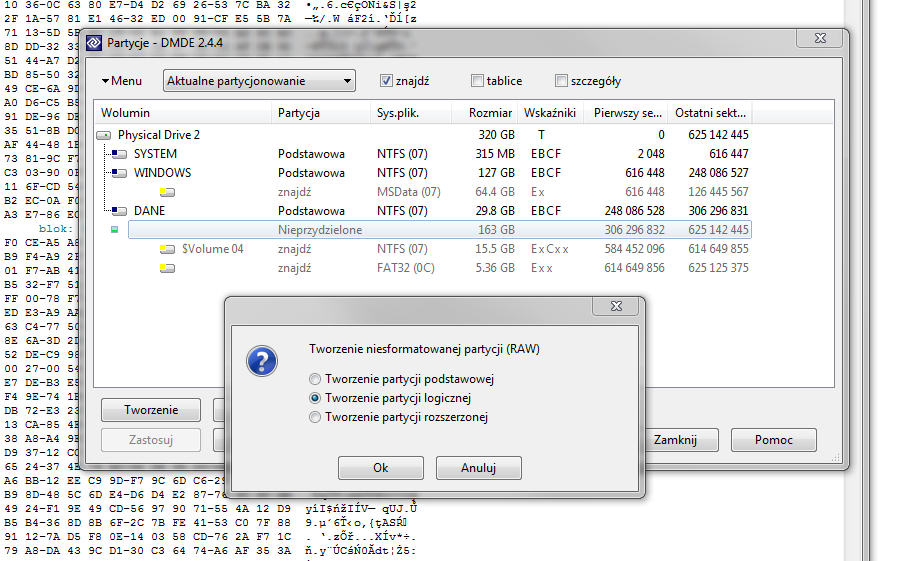Click the window resize grip at bottom-right corner

(836, 457)
